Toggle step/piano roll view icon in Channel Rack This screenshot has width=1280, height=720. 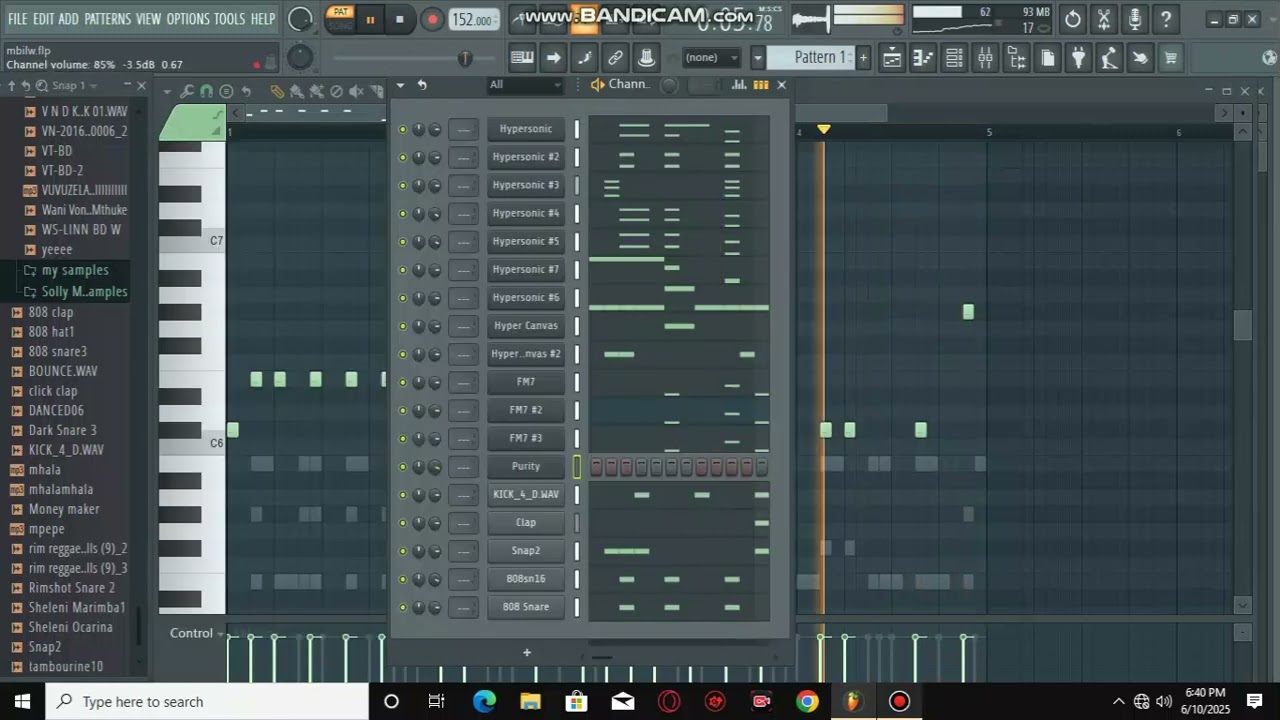point(761,85)
